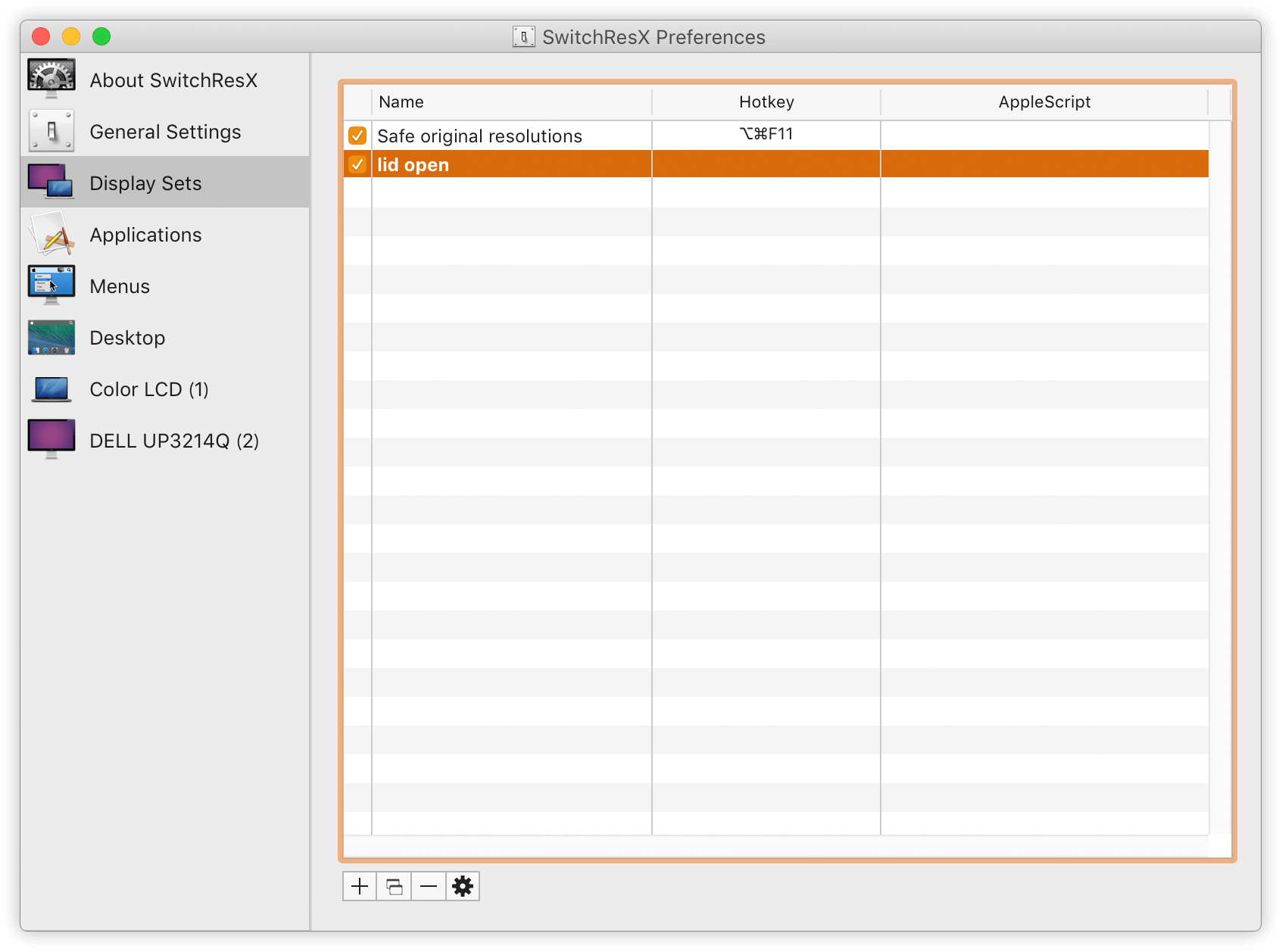Click the lid open hotkey cell
The image size is (1282, 952).
tap(766, 164)
